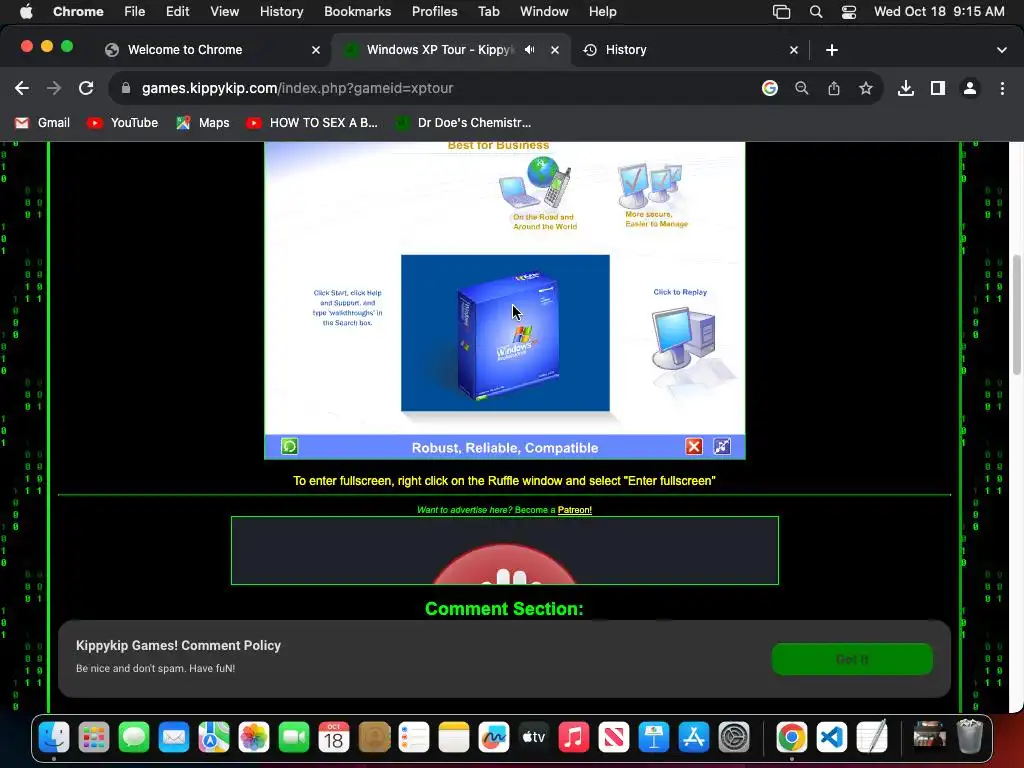This screenshot has height=768, width=1024.
Task: Open the Trash in the dock
Action: pos(970,737)
